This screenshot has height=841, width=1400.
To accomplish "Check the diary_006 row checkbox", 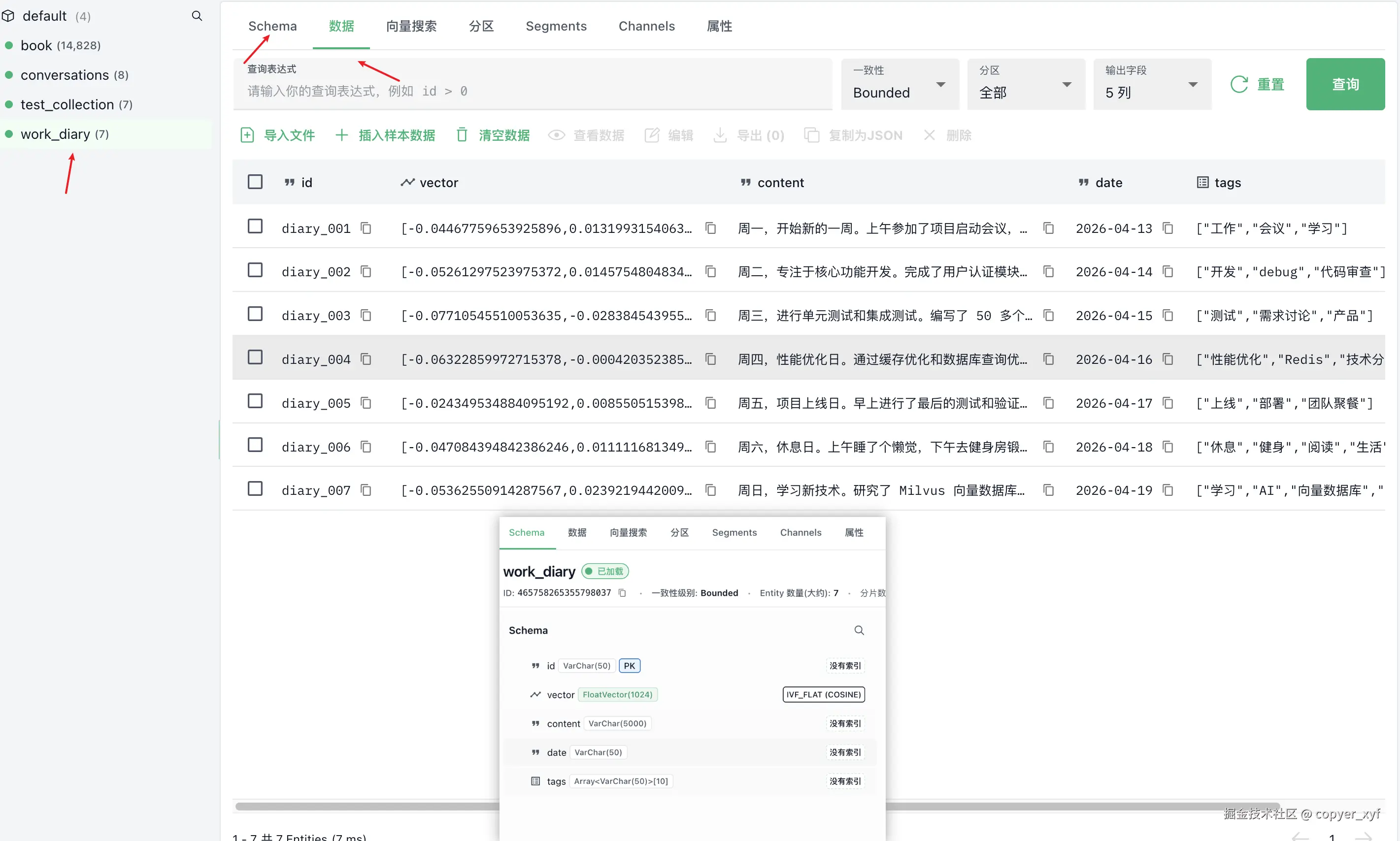I will point(255,445).
